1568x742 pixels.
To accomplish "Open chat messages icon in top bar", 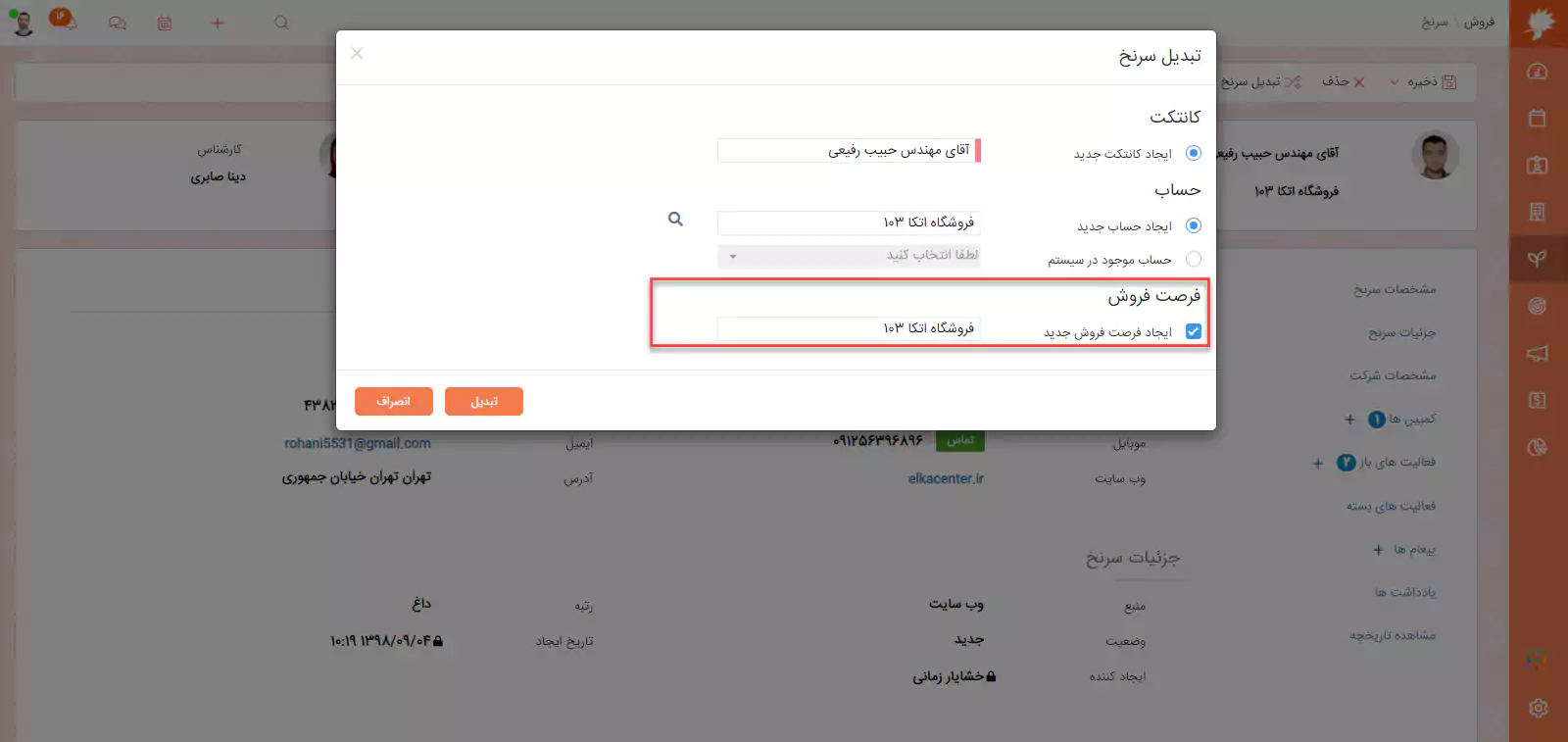I will (118, 23).
